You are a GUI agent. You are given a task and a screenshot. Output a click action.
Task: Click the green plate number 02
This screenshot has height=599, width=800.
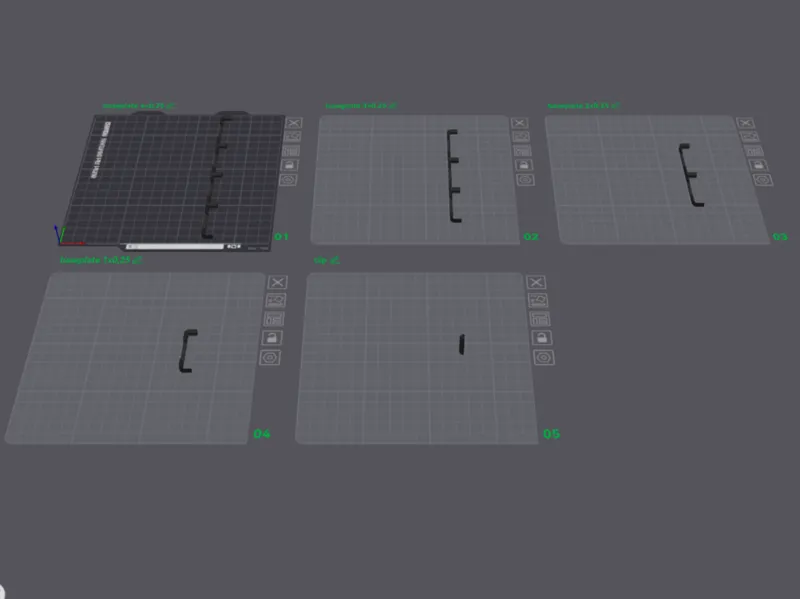pos(531,237)
